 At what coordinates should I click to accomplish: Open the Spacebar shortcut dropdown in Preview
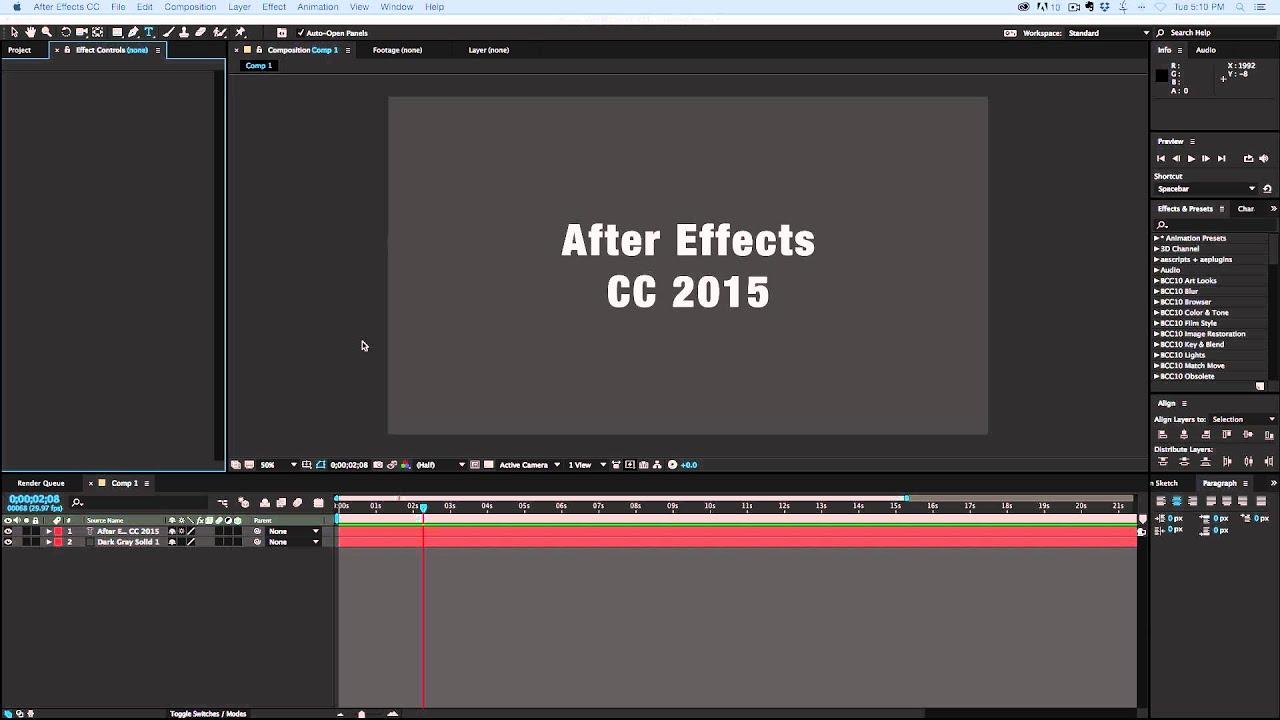pyautogui.click(x=1206, y=189)
